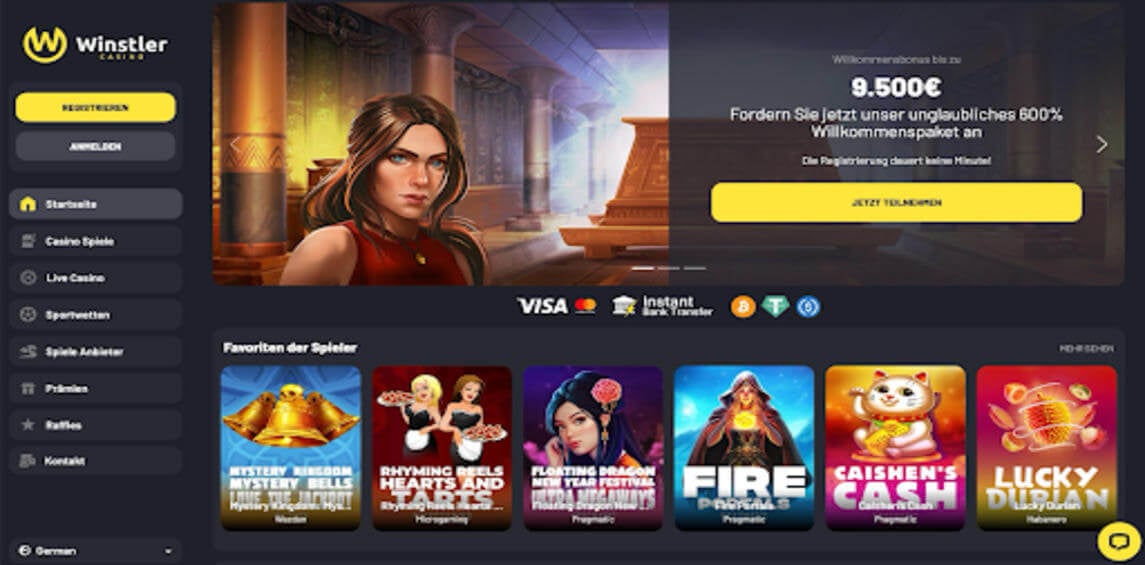Click the Mastercard logo

point(585,307)
